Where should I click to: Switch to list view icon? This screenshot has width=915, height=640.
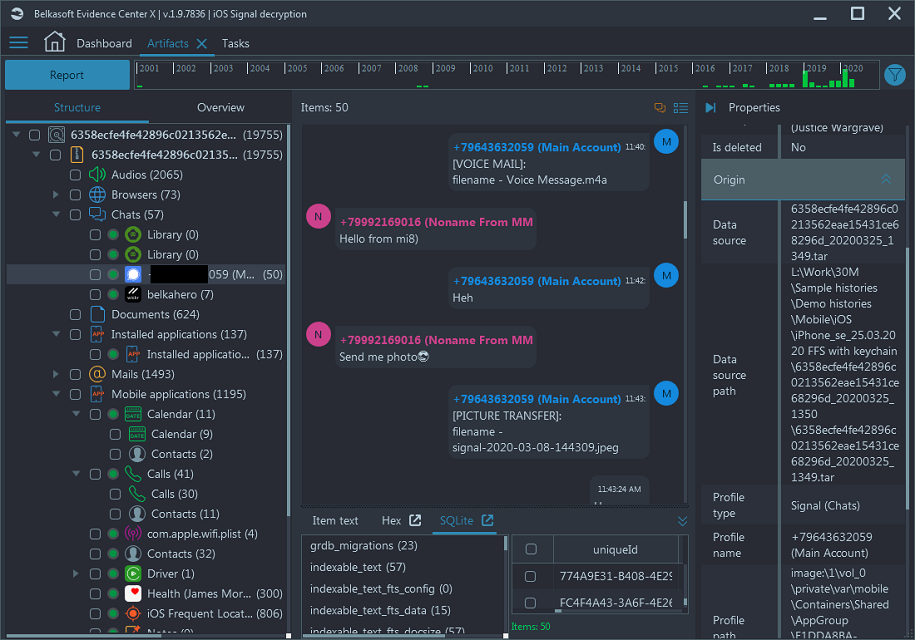[x=680, y=107]
